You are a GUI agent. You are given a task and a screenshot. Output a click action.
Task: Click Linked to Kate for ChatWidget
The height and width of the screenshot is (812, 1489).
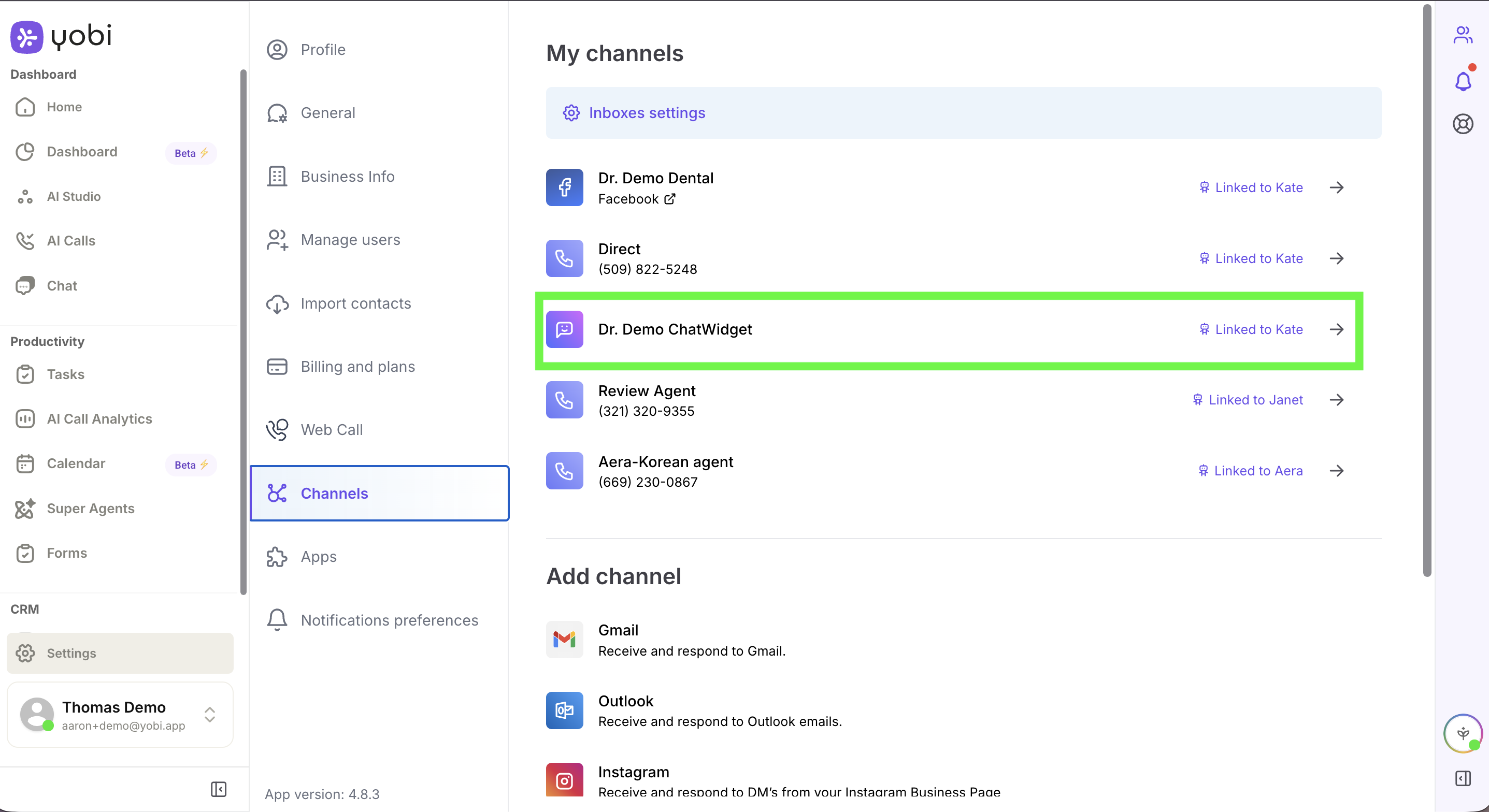(x=1251, y=329)
